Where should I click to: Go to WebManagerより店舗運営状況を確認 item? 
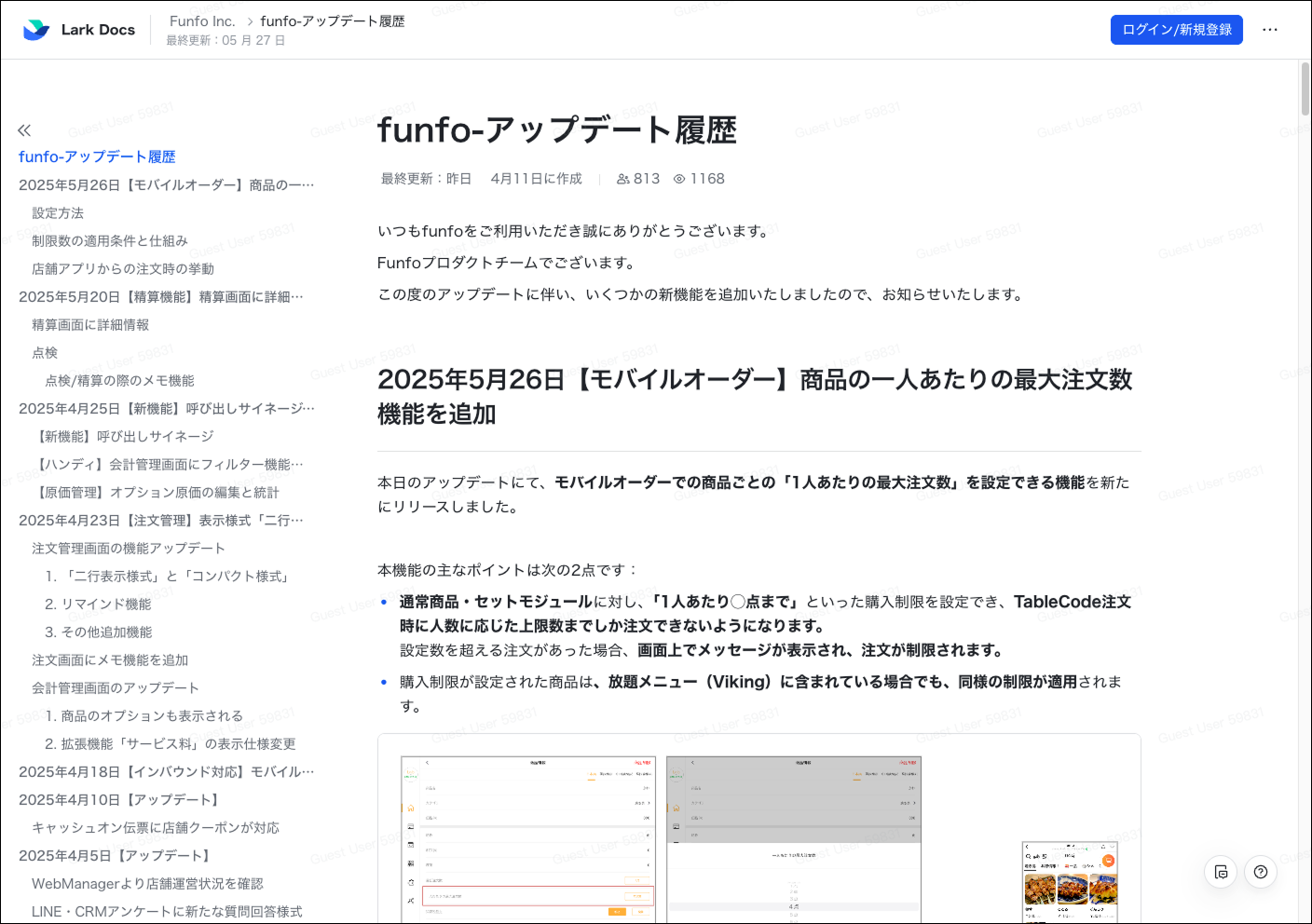pyautogui.click(x=147, y=883)
